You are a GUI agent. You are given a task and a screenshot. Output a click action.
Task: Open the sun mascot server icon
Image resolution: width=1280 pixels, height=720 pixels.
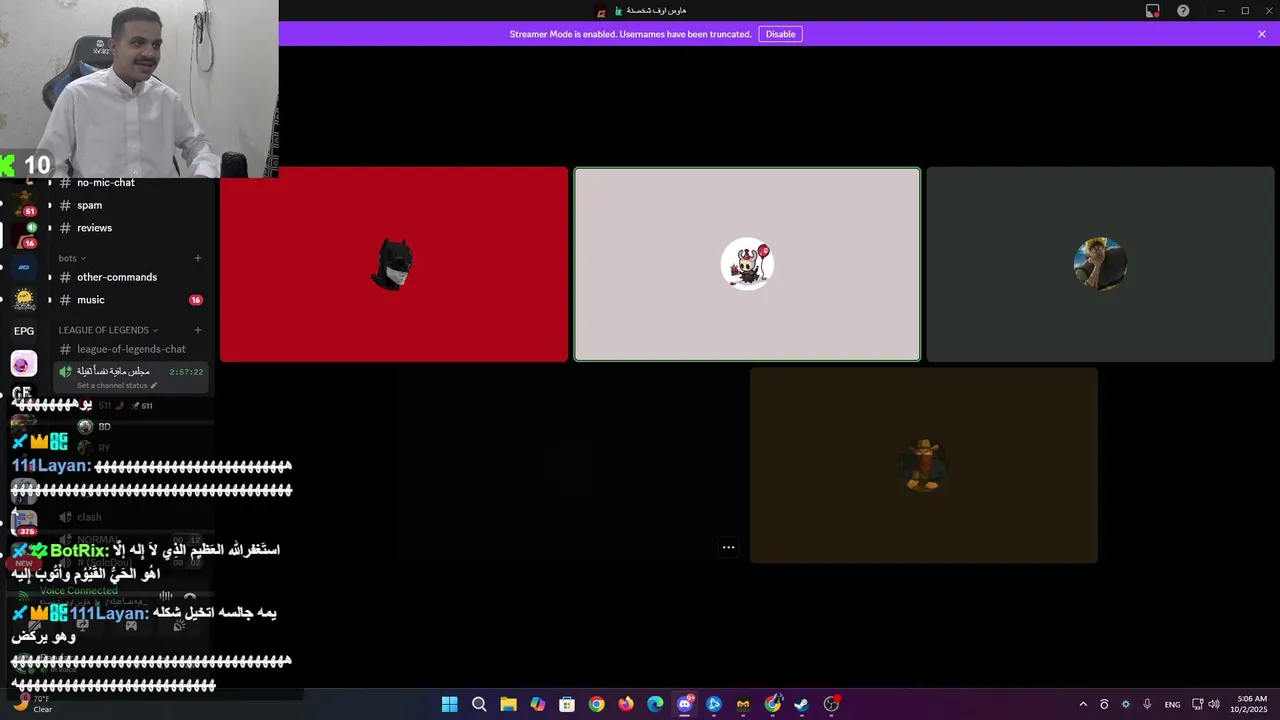(x=24, y=299)
